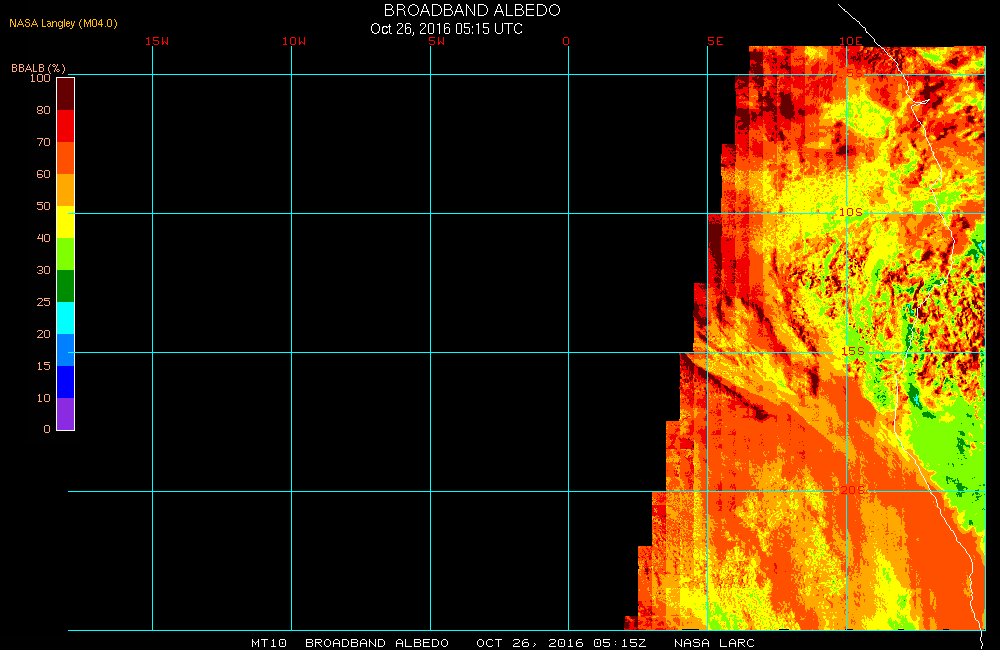Image resolution: width=1000 pixels, height=650 pixels.
Task: Select the purple 0-10% legend swatch
Action: pos(65,413)
